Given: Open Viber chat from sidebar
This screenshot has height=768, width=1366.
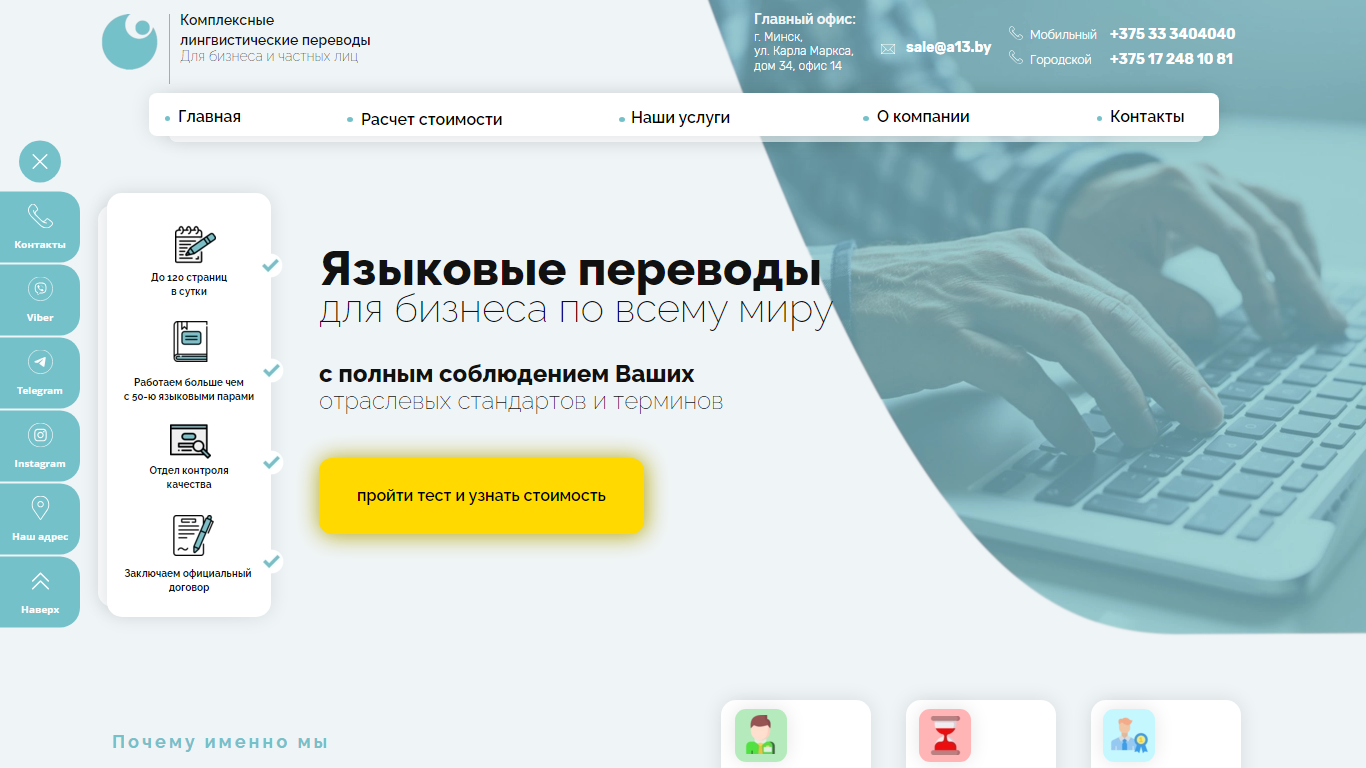Looking at the screenshot, I should click(40, 300).
